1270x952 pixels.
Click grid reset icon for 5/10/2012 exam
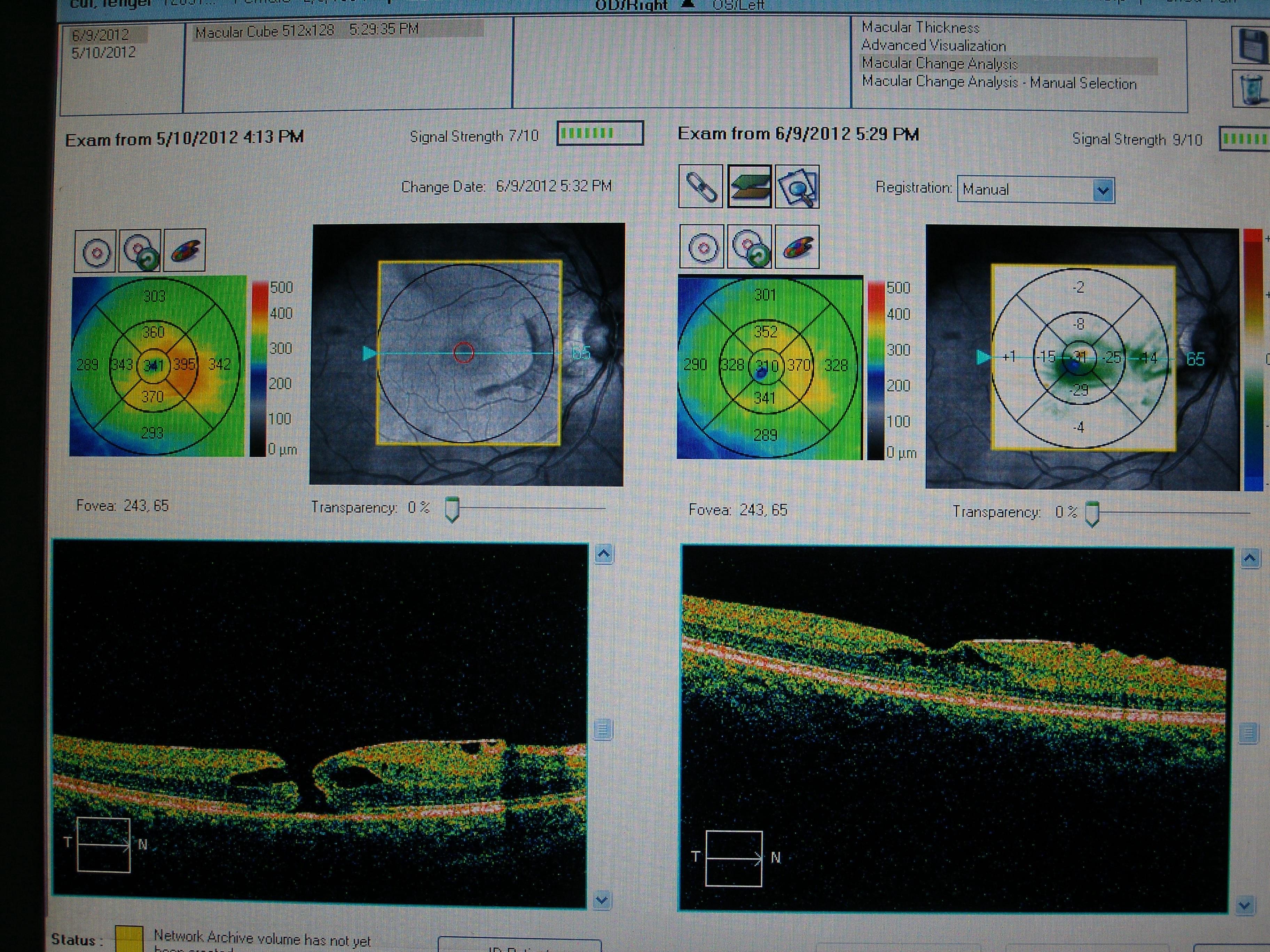coord(140,251)
